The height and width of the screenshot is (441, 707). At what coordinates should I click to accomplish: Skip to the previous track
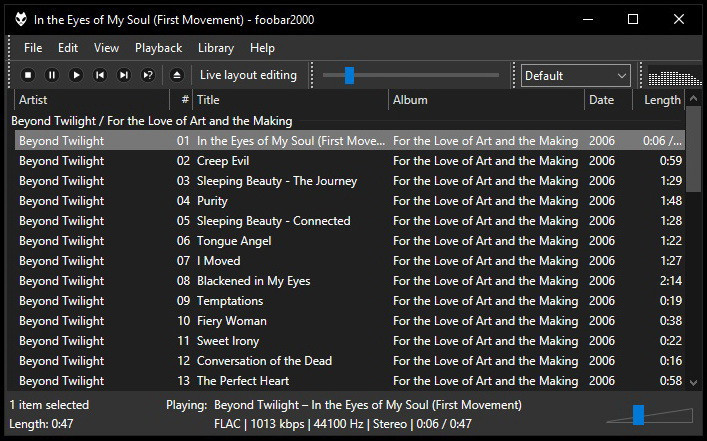100,75
